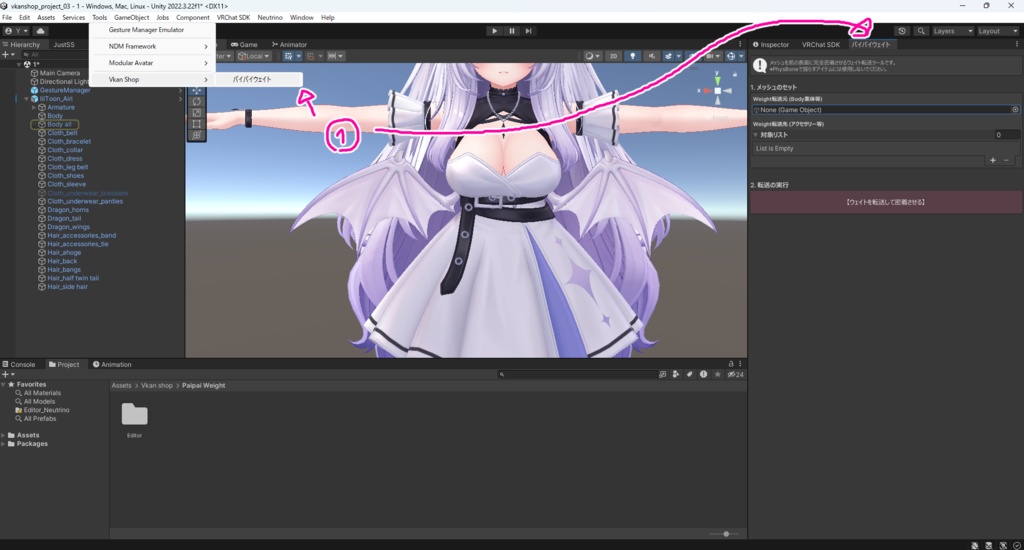Switch to the Animator tab
The image size is (1024, 550).
pos(289,44)
